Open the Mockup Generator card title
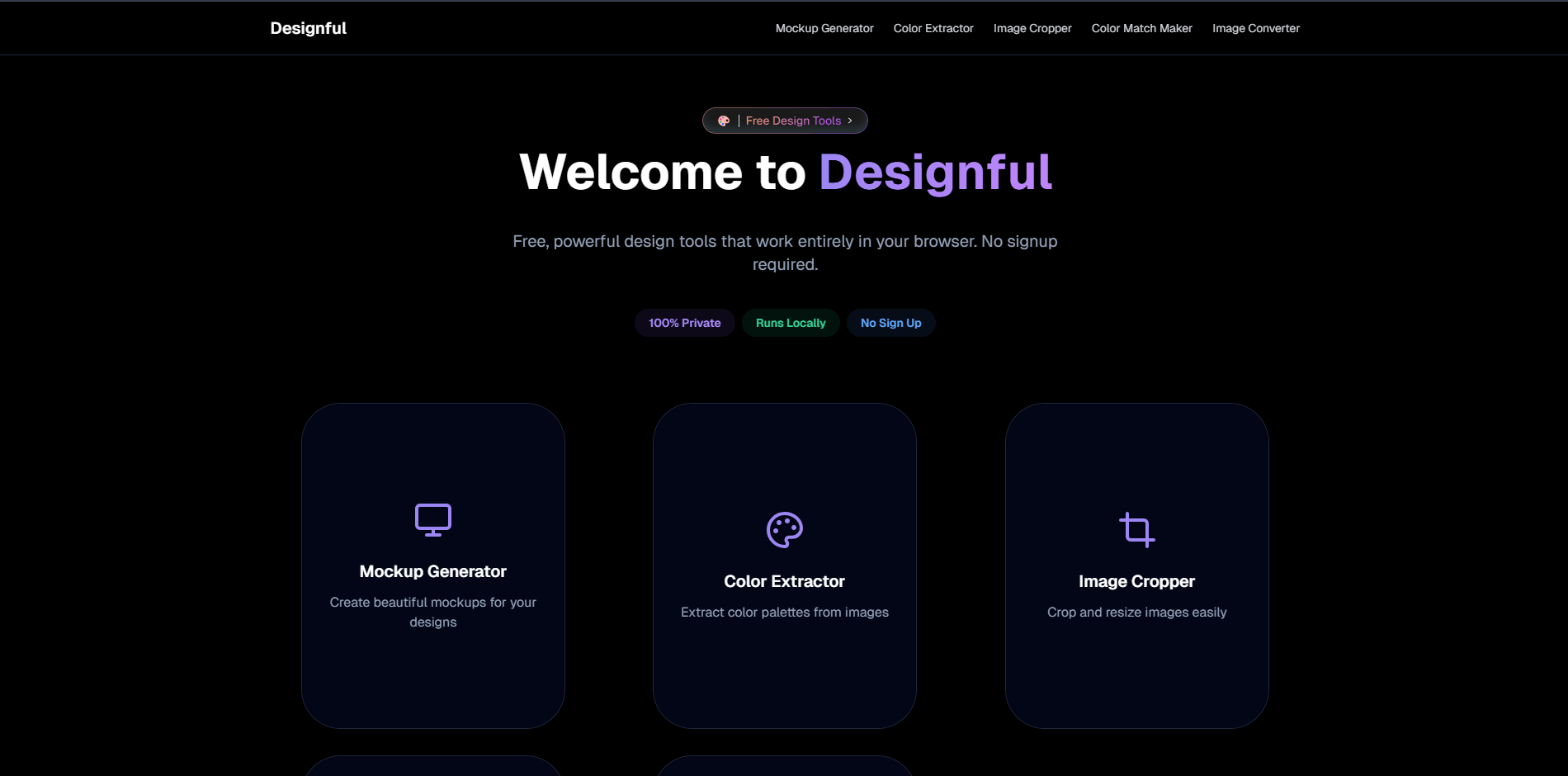The image size is (1568, 776). coord(432,571)
